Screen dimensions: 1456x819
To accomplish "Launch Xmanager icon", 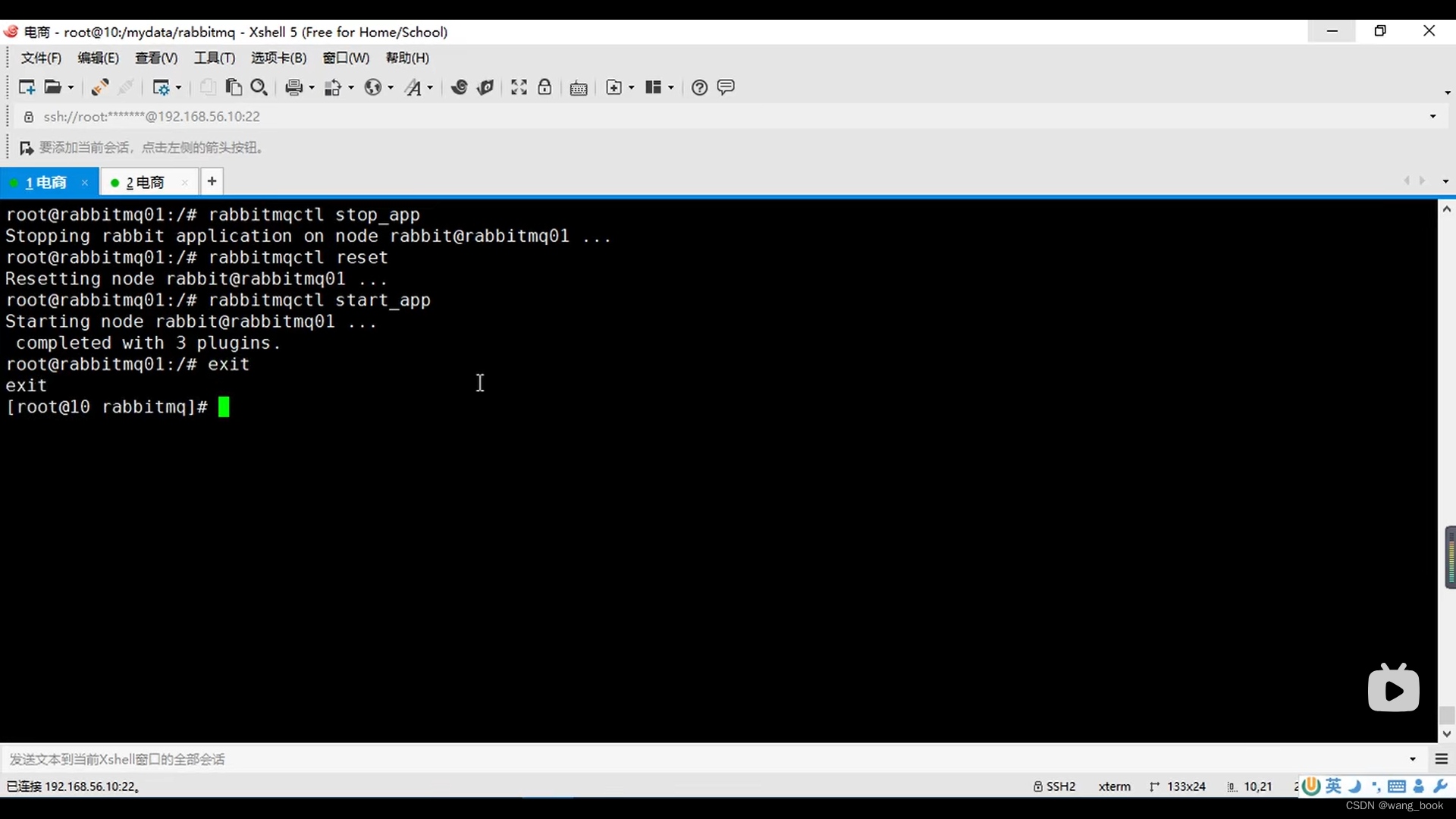I will pyautogui.click(x=485, y=87).
